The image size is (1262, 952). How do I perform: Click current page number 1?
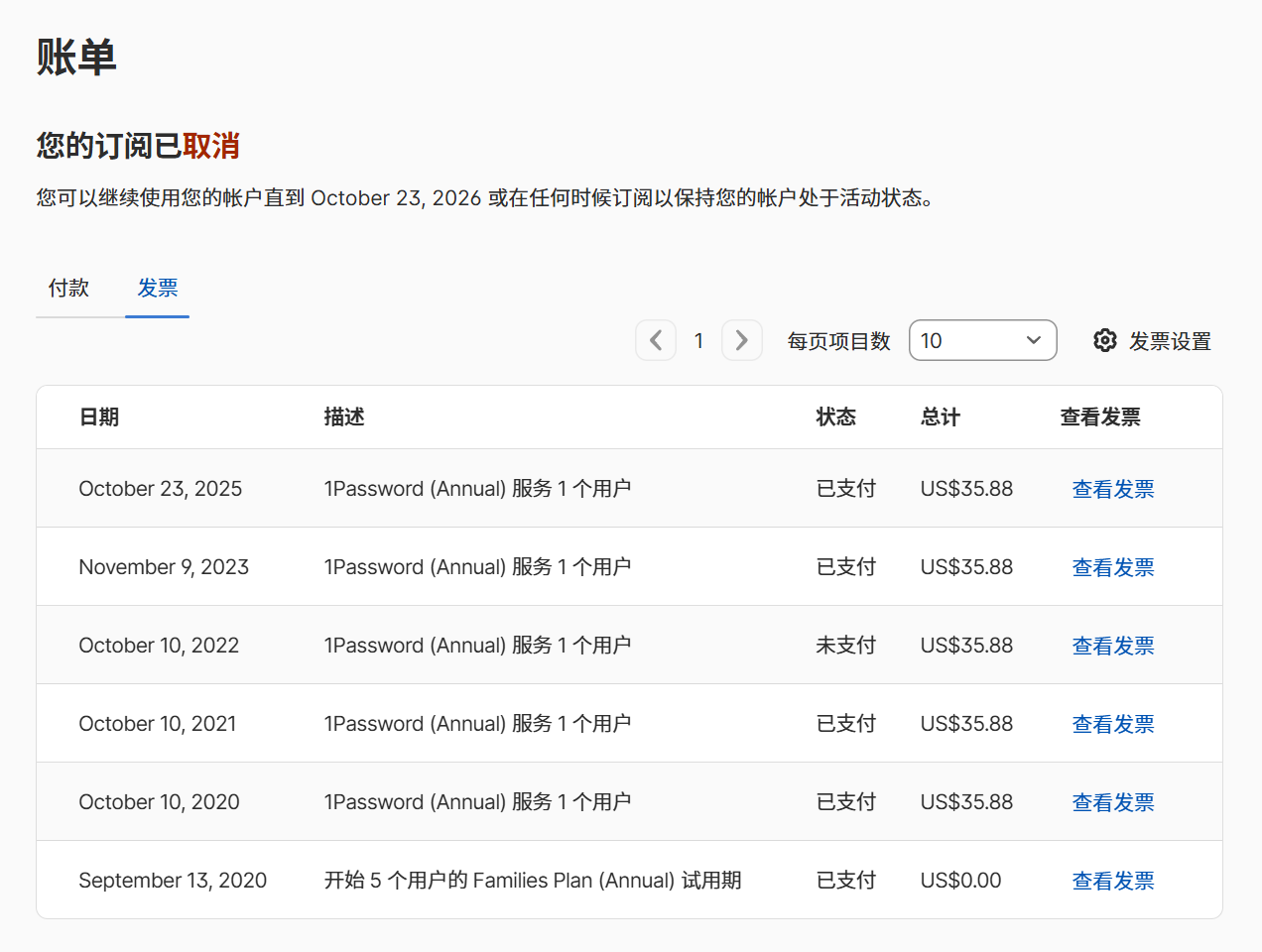click(x=698, y=341)
